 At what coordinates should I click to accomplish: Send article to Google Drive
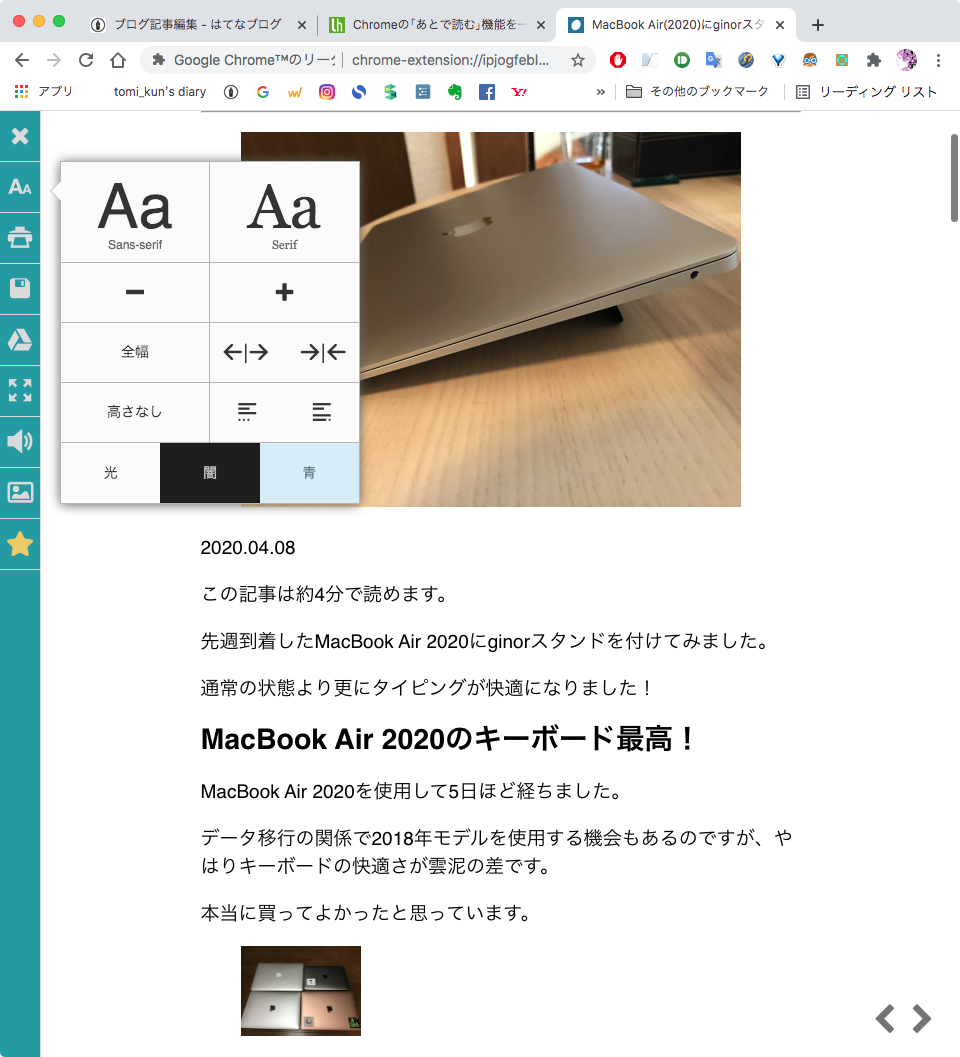click(20, 340)
